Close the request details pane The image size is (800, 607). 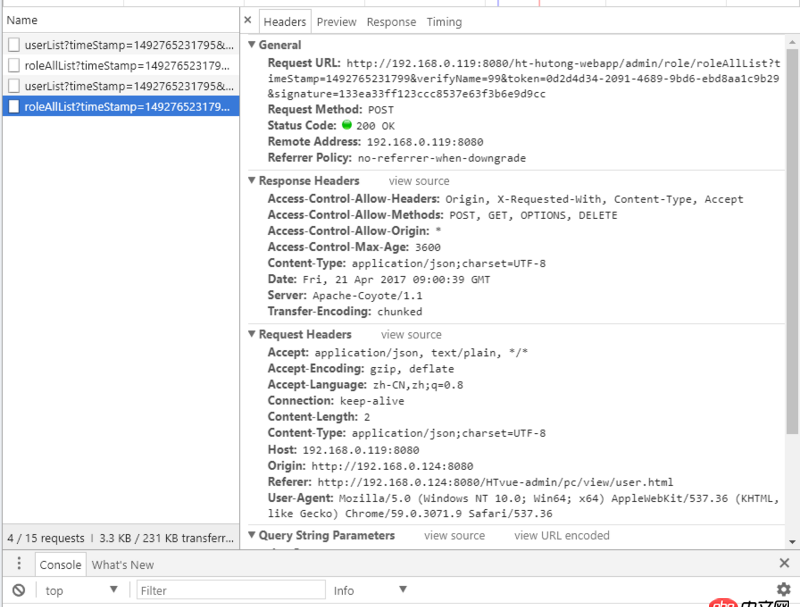click(247, 19)
